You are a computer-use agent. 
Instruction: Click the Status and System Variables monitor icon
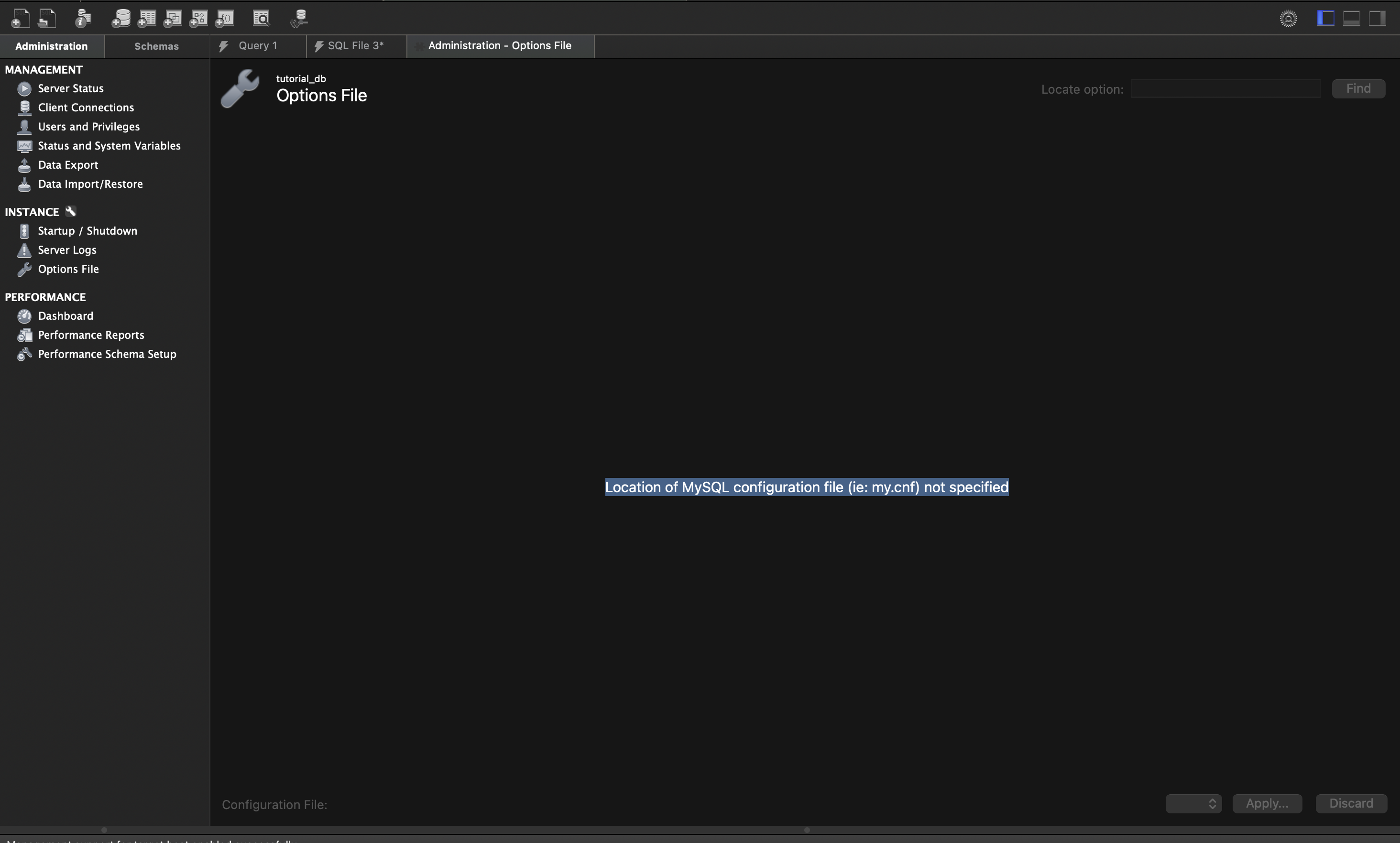(24, 146)
